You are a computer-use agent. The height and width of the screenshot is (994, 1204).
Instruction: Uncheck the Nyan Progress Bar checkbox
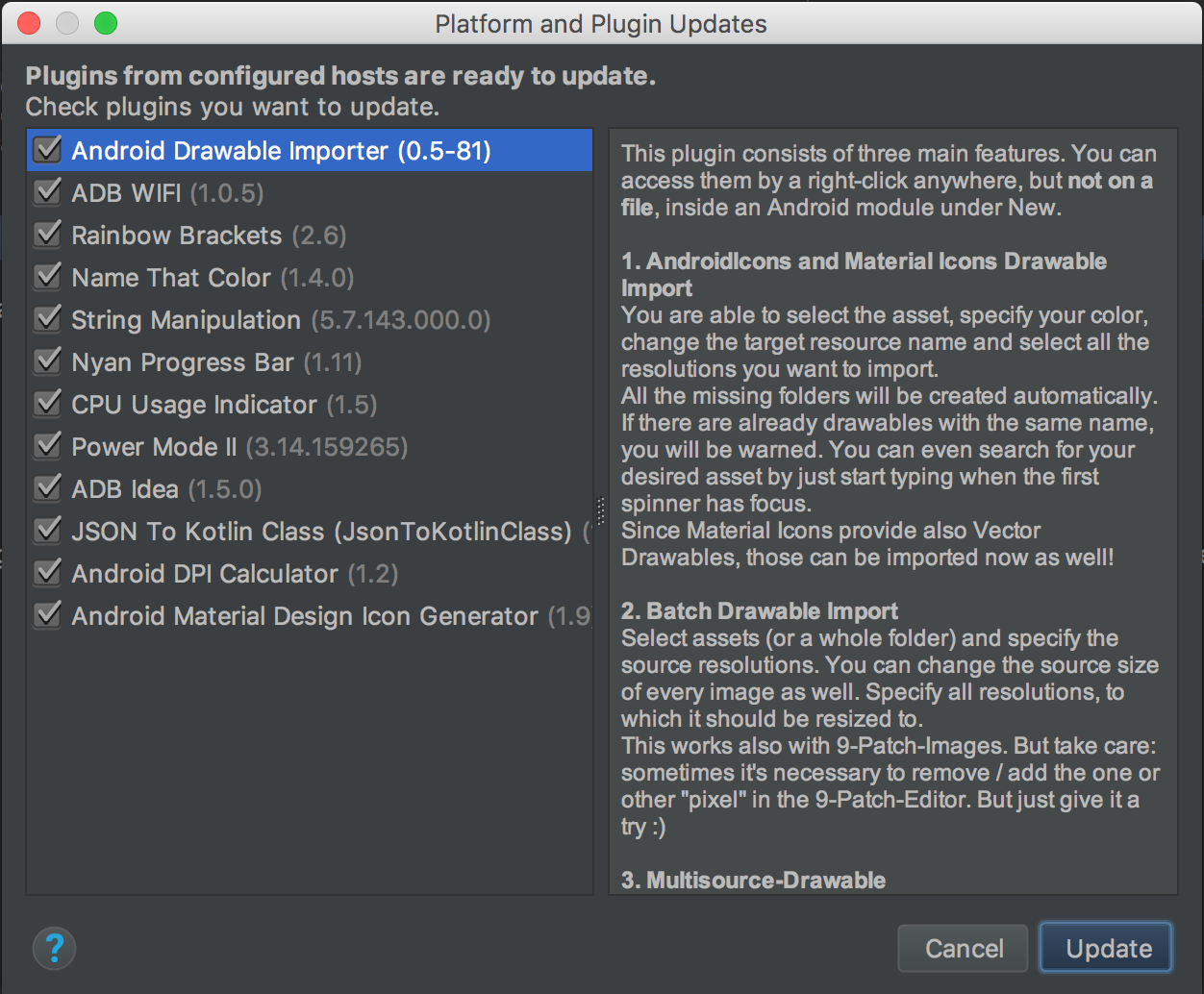[47, 361]
